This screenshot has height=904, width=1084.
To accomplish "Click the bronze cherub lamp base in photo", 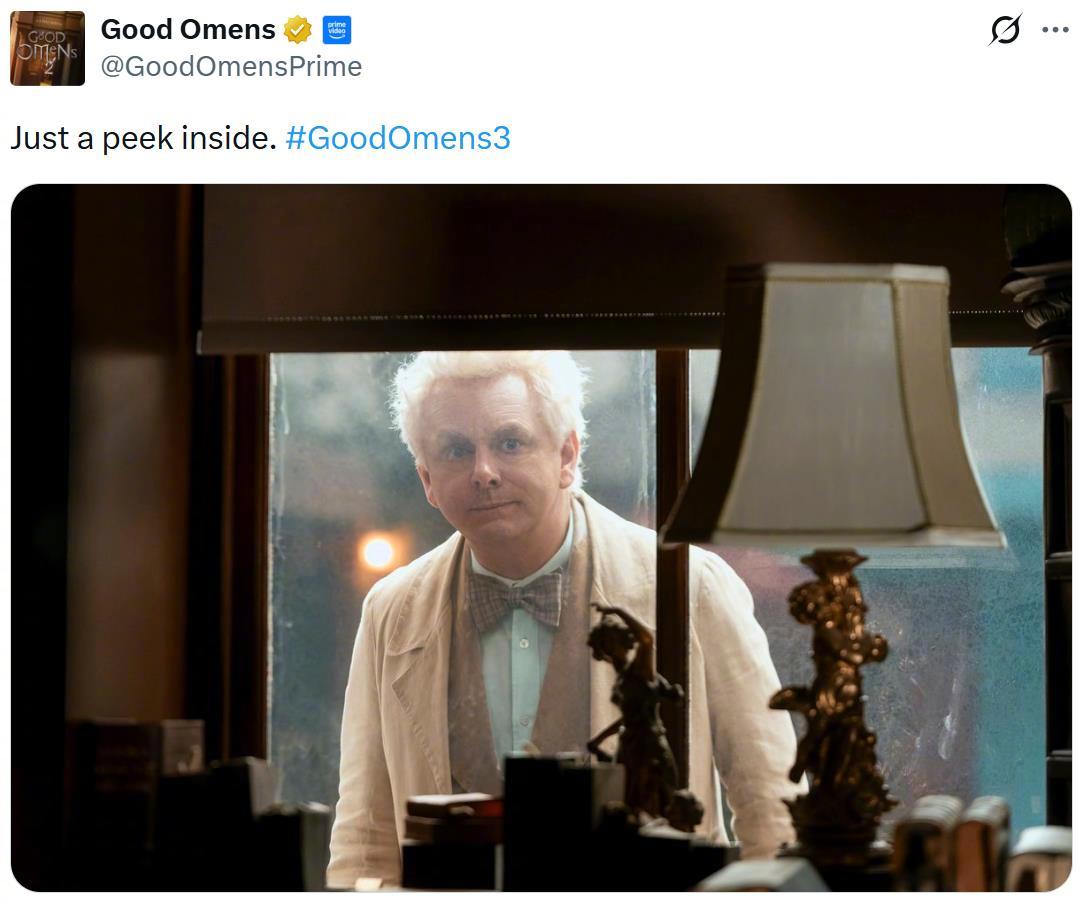I will tap(834, 698).
